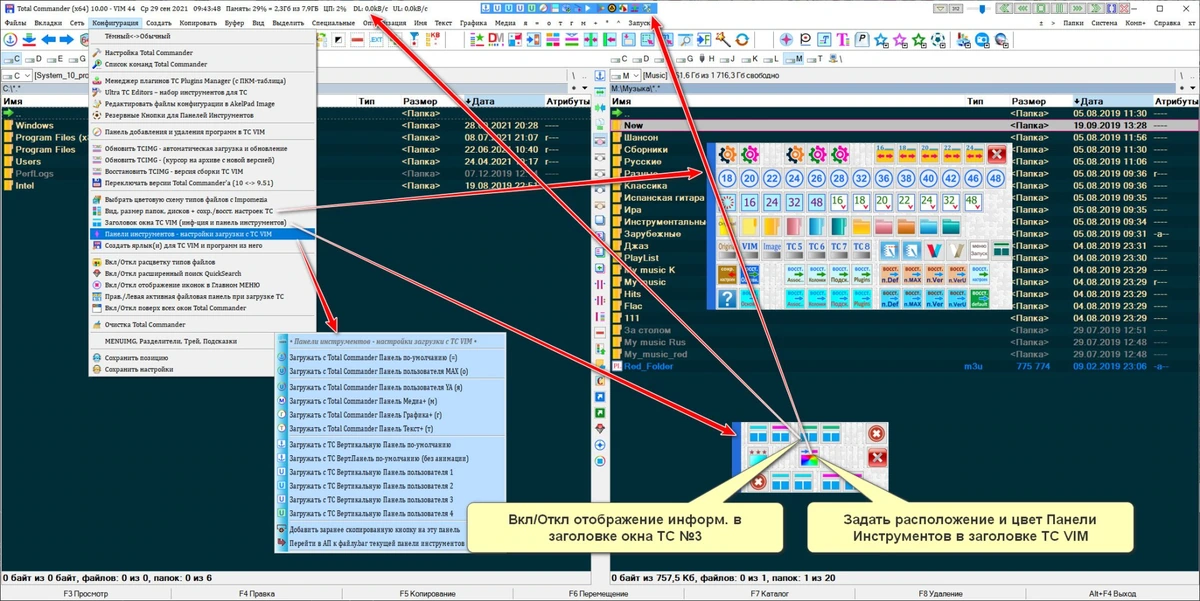Select the Red_Folder file row

point(904,367)
